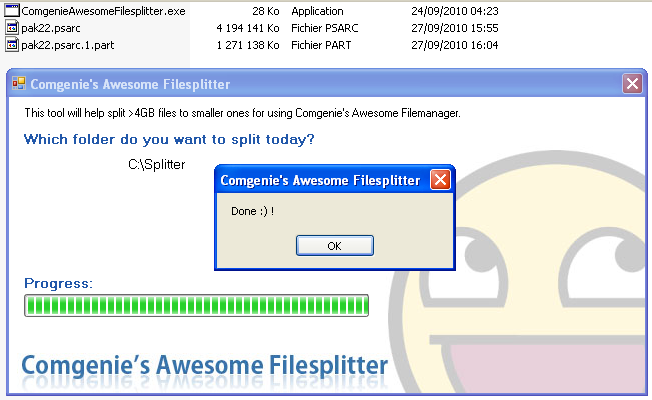This screenshot has width=652, height=400.
Task: Click the pak22.psarc.1.part file name
Action: [x=68, y=45]
